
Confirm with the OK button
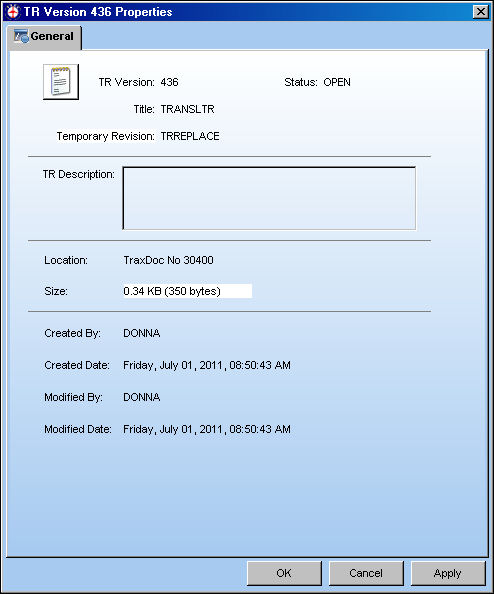coord(284,573)
